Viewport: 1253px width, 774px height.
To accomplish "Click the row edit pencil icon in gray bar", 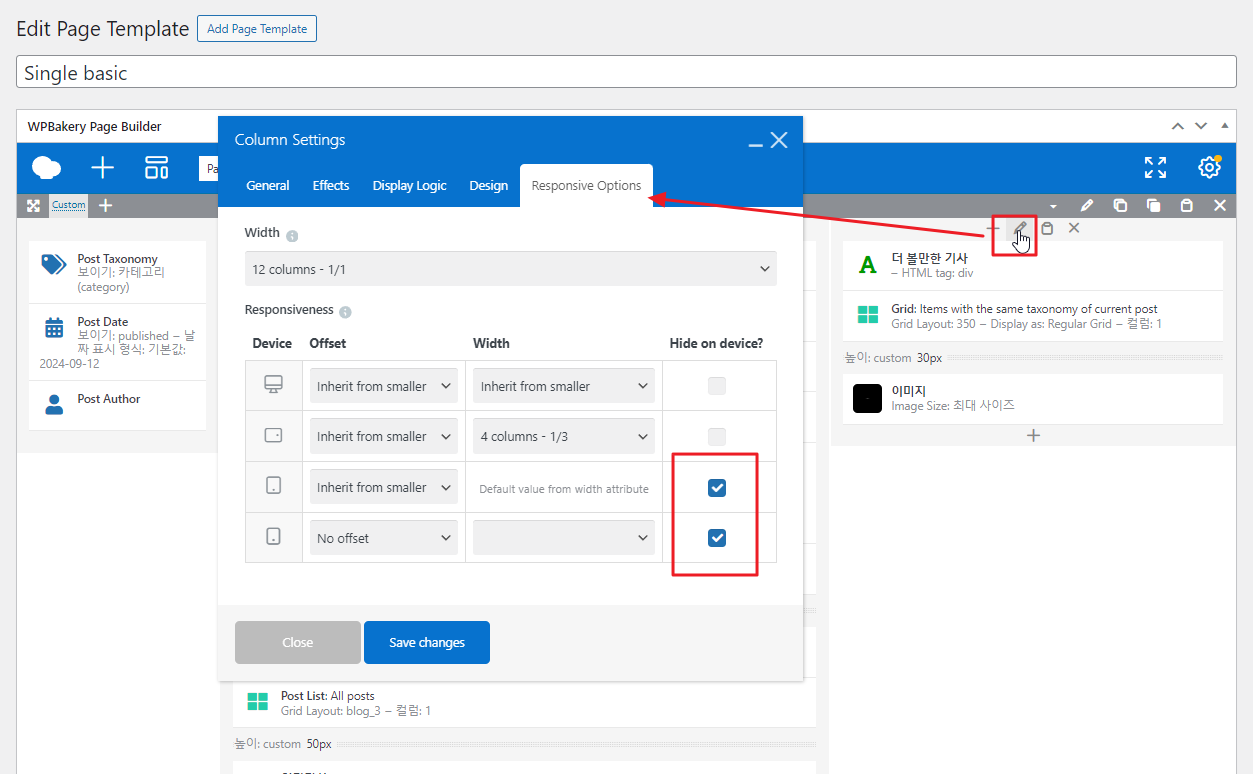I will coord(1087,205).
